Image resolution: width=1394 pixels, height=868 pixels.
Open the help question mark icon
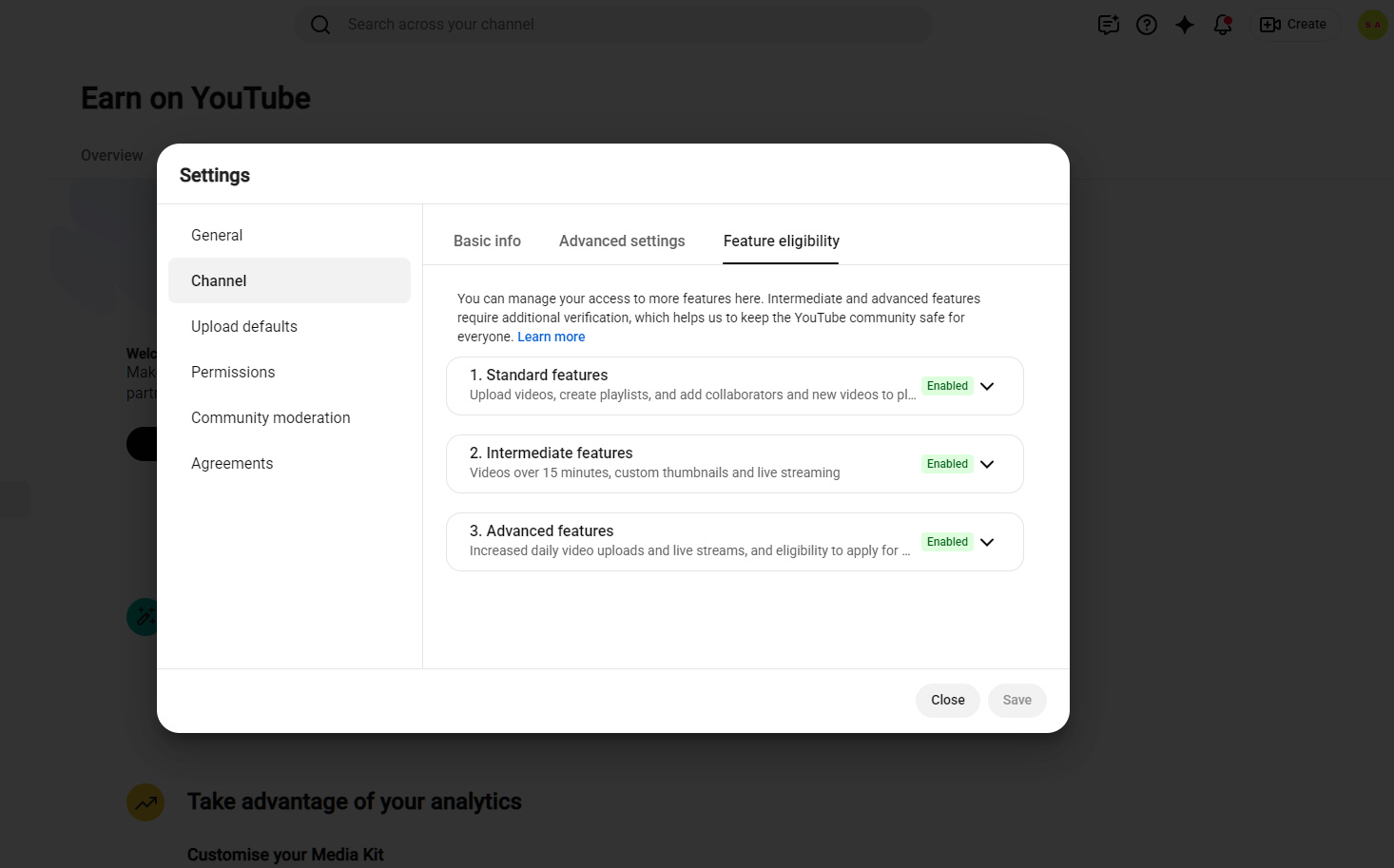1147,25
